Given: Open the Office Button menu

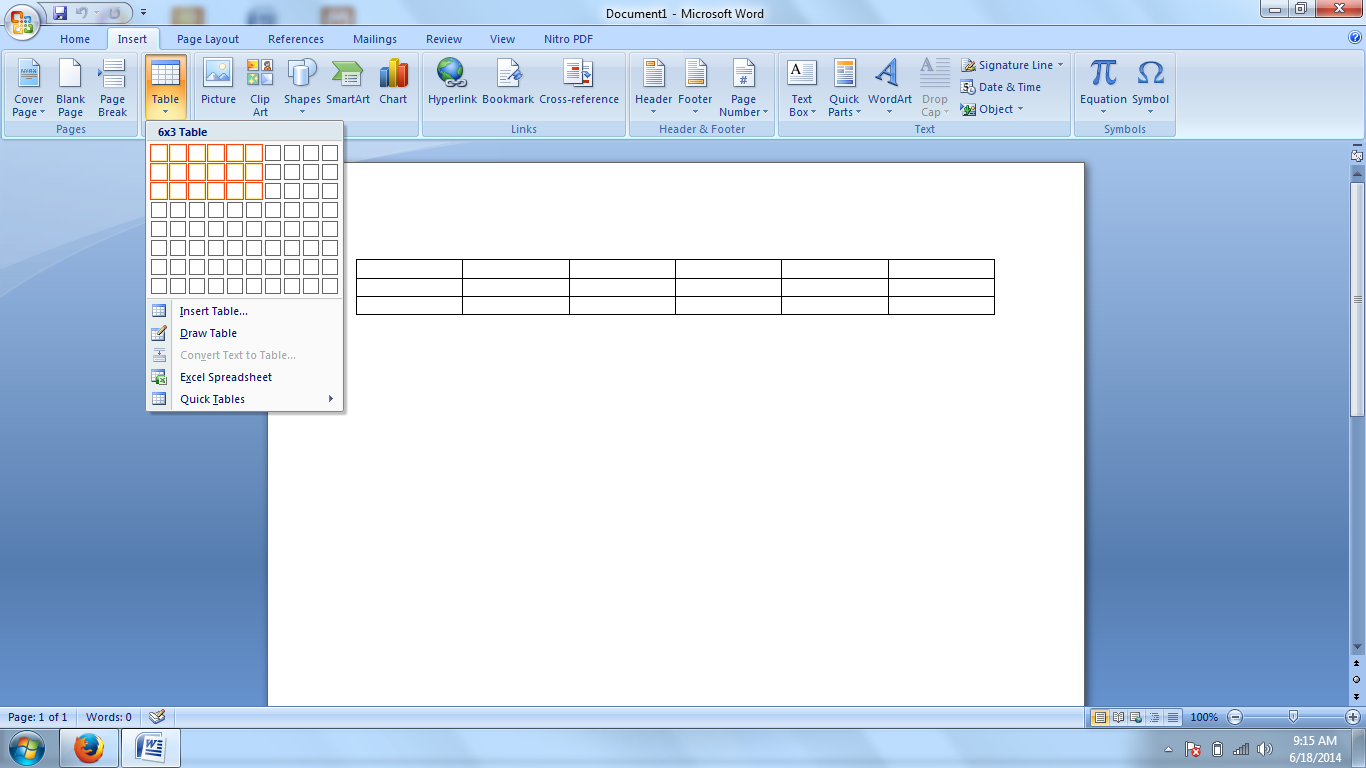Looking at the screenshot, I should pos(22,20).
